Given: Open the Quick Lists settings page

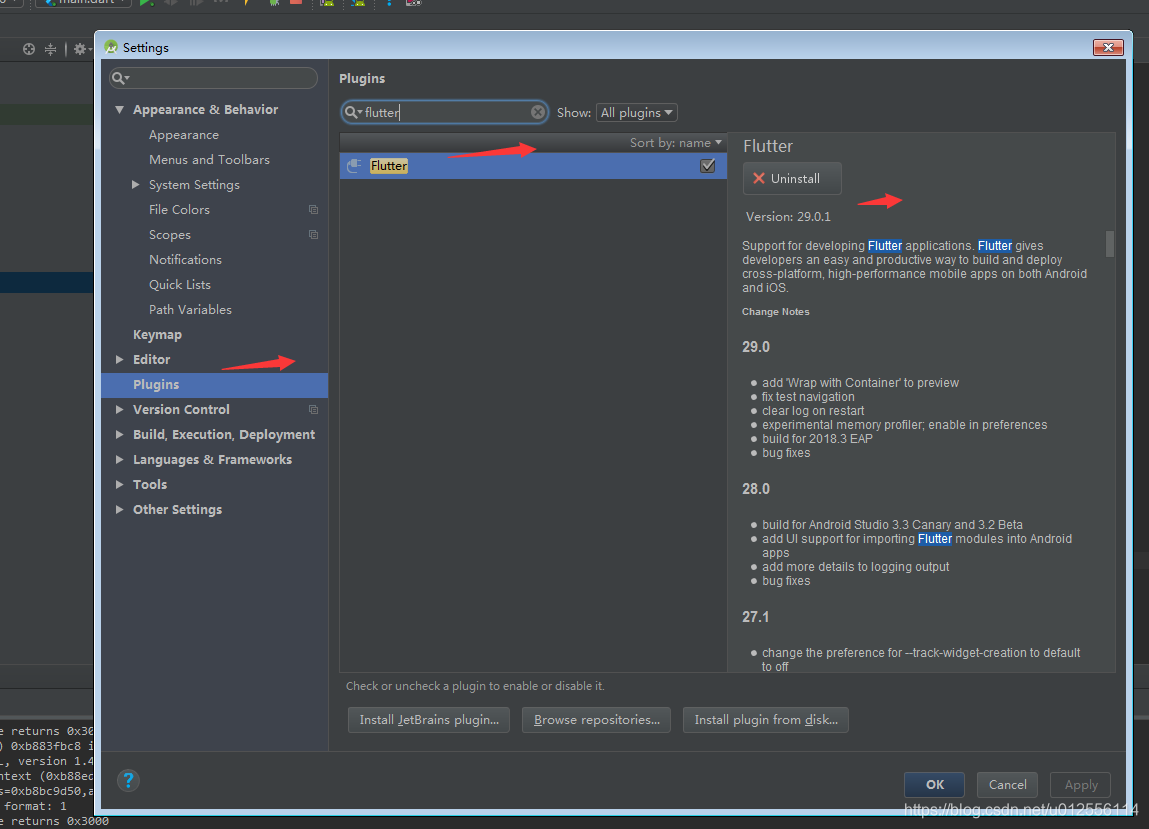Looking at the screenshot, I should [x=180, y=284].
